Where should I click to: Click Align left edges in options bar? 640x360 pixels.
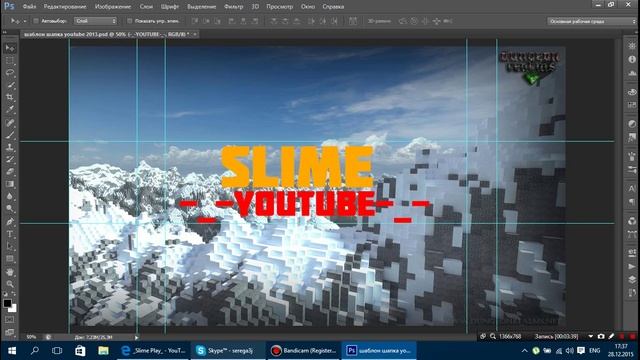click(x=232, y=21)
